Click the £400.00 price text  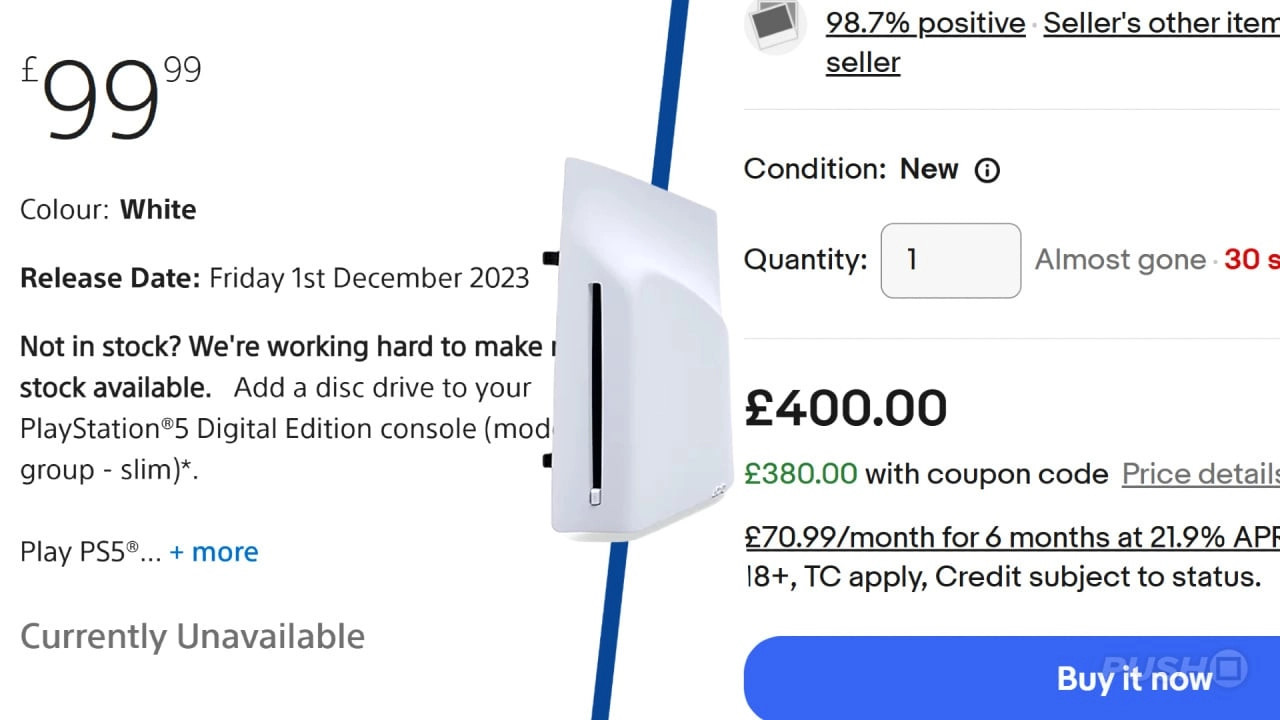point(846,406)
